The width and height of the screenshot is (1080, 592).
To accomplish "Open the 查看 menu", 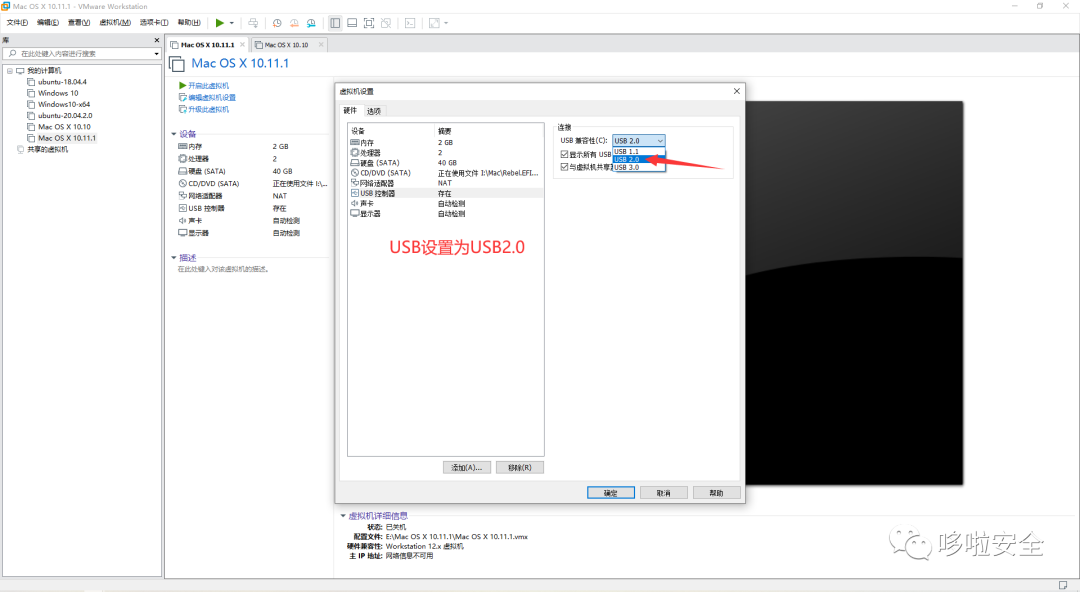I will (x=79, y=23).
